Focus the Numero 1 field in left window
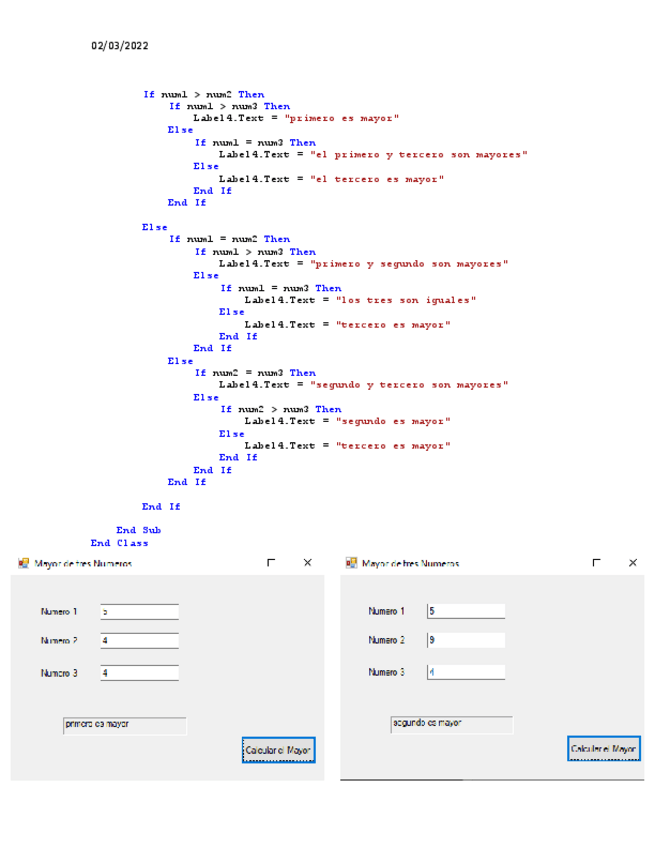 (x=139, y=611)
